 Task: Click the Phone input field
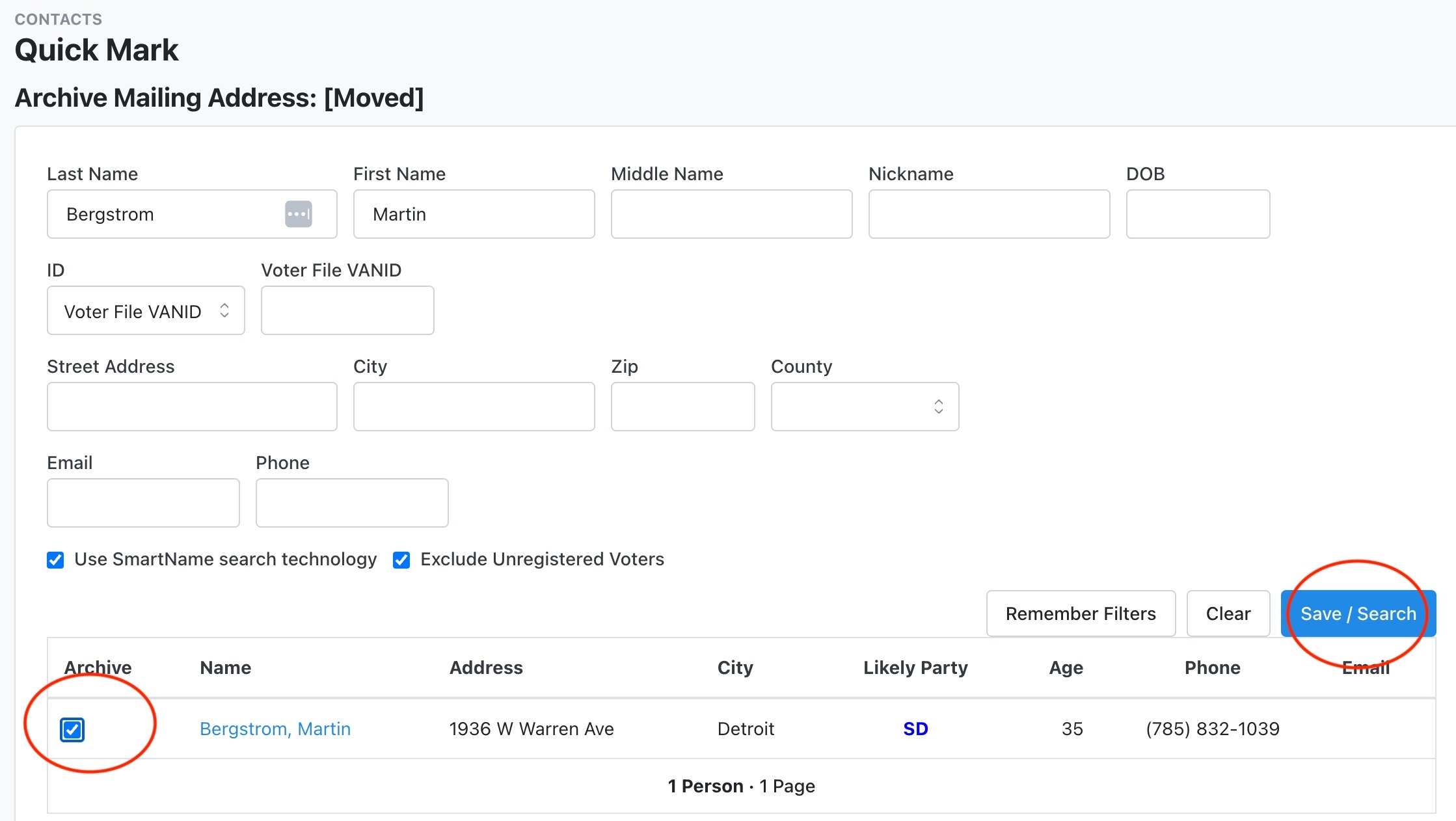(x=352, y=503)
